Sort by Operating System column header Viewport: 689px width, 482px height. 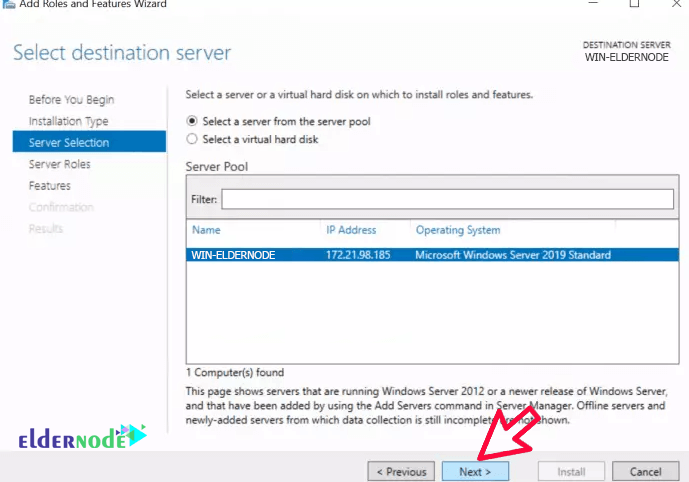click(458, 230)
